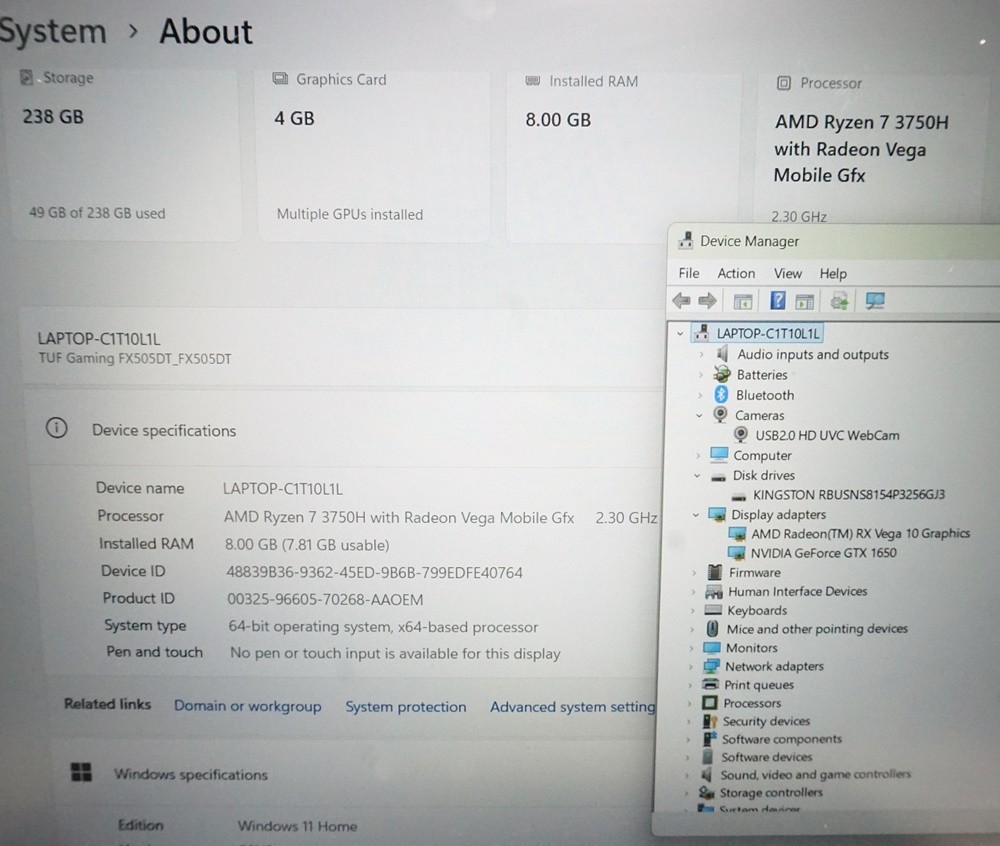The width and height of the screenshot is (1000, 846).
Task: Click the Windows 11 Home edition text
Action: pyautogui.click(x=297, y=826)
